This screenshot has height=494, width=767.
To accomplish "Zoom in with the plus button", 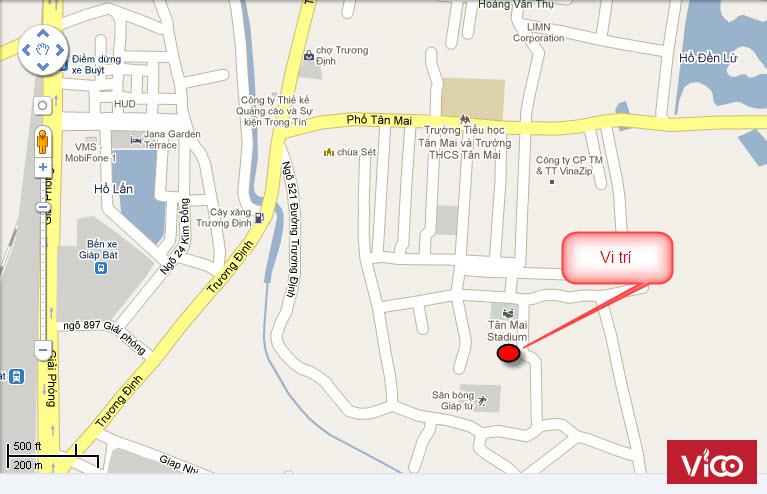I will pos(43,167).
